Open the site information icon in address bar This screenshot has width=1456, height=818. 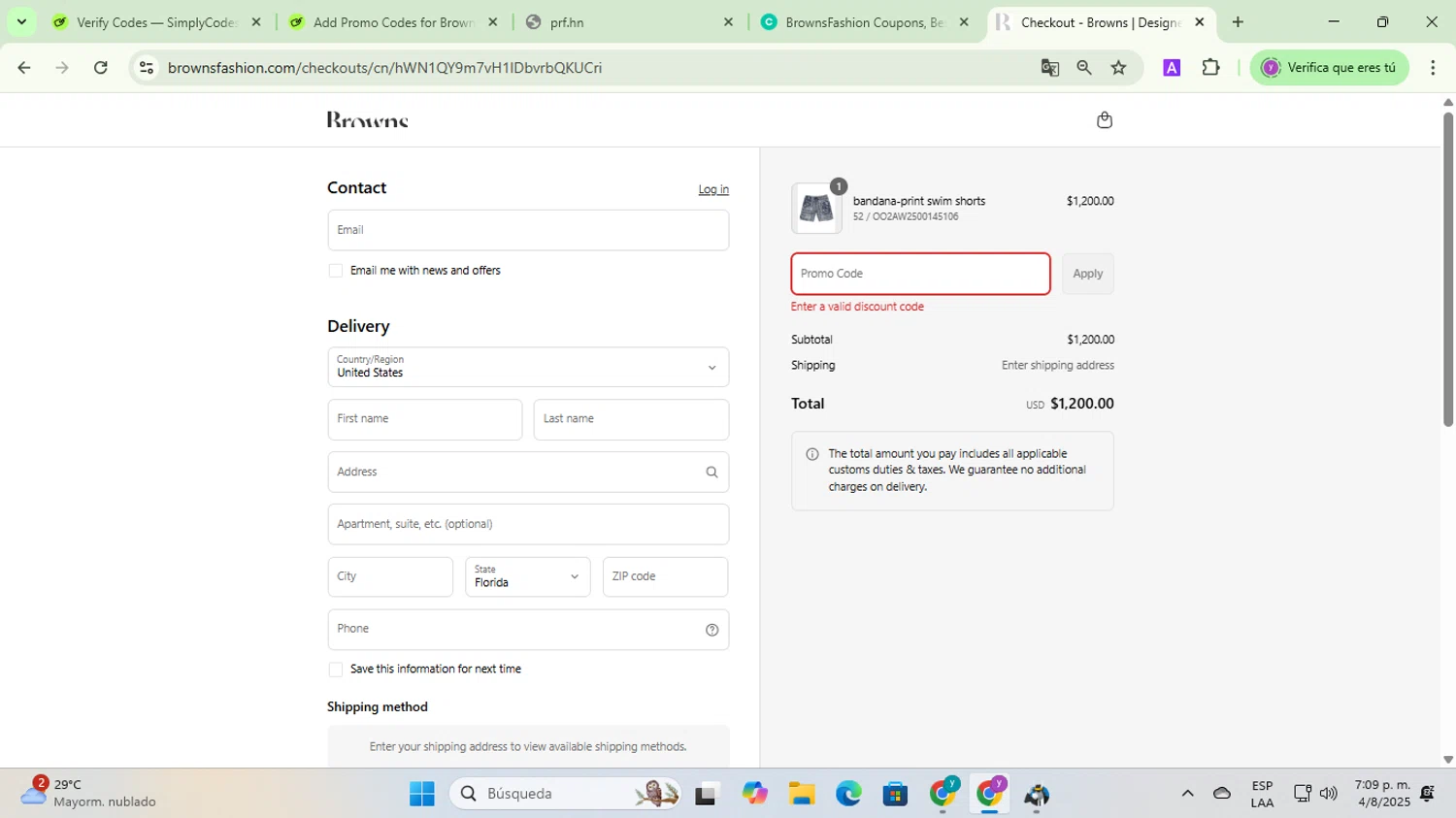click(147, 68)
